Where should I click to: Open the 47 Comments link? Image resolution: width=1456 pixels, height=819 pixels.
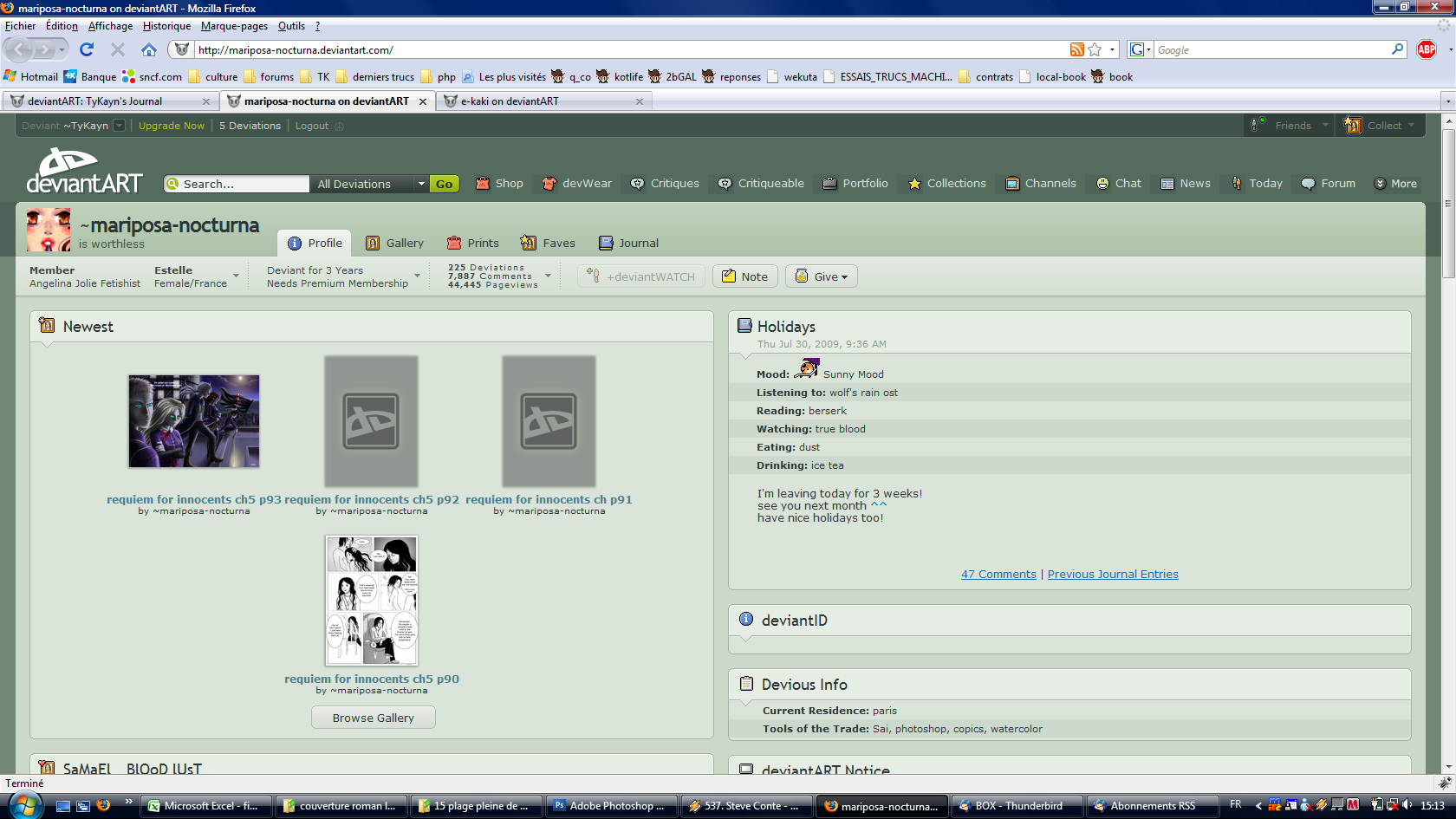pos(998,574)
